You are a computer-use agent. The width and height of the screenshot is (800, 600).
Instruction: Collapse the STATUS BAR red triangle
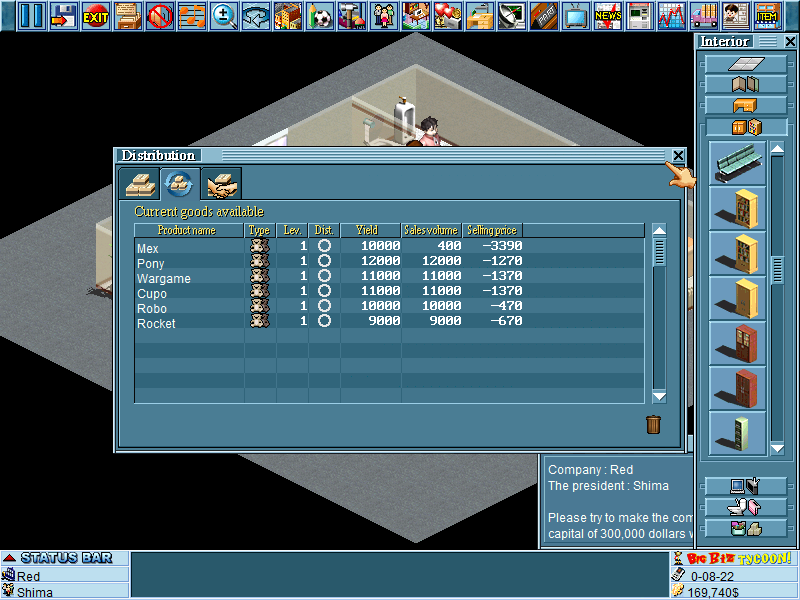9,558
